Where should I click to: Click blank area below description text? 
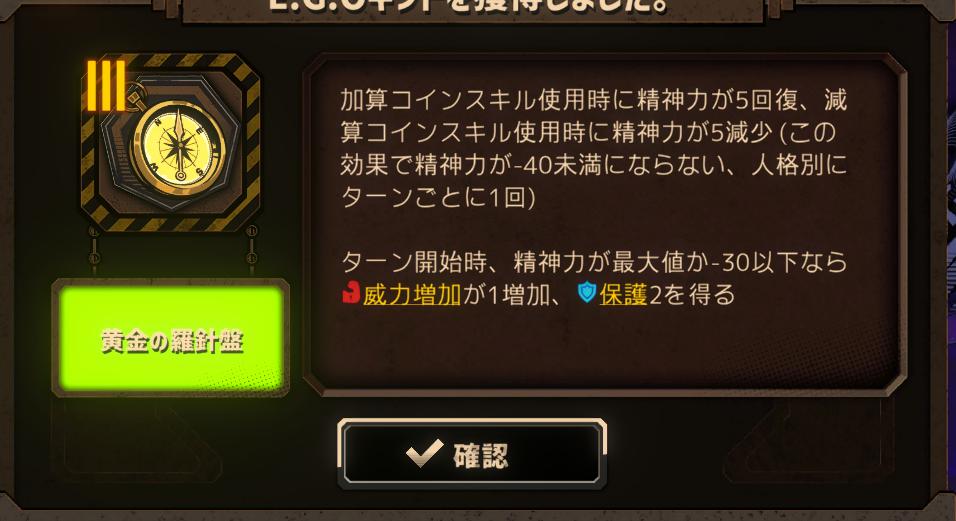(604, 347)
